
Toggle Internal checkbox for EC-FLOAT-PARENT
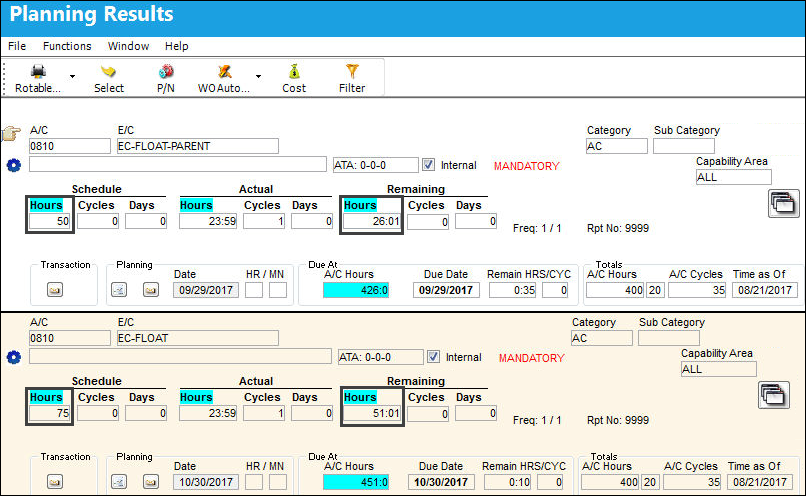click(428, 164)
